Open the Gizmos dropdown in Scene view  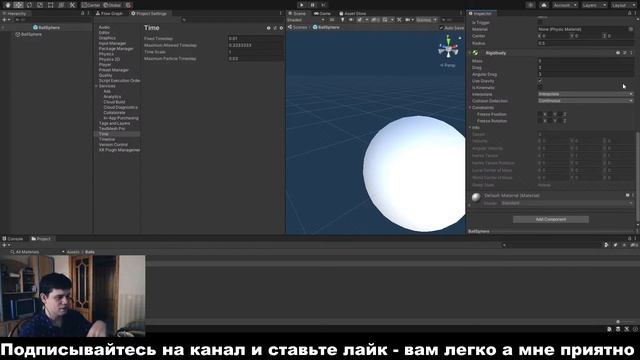427,20
